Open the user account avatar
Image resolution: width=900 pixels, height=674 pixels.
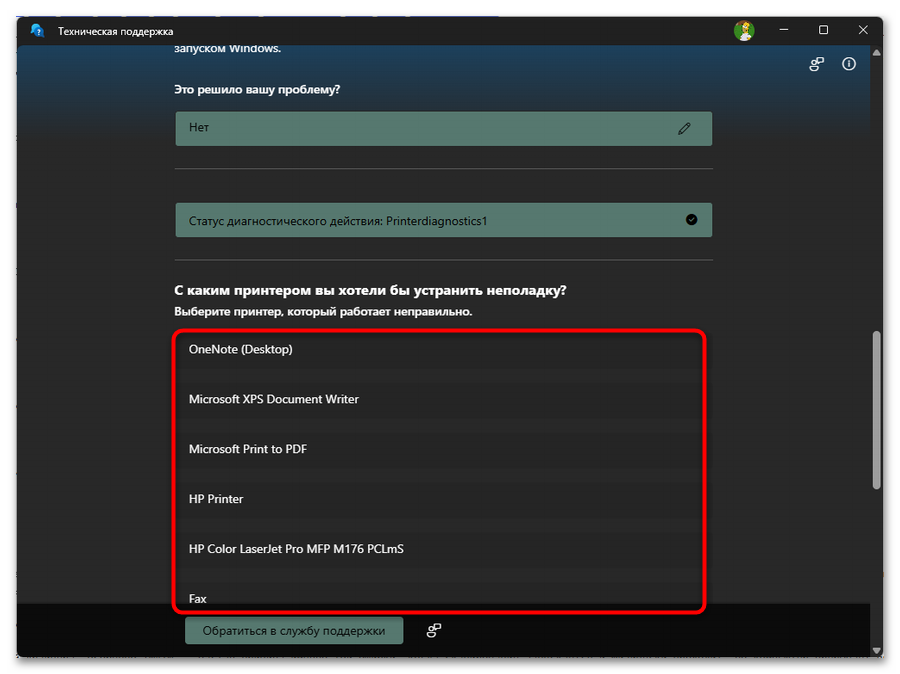[744, 30]
